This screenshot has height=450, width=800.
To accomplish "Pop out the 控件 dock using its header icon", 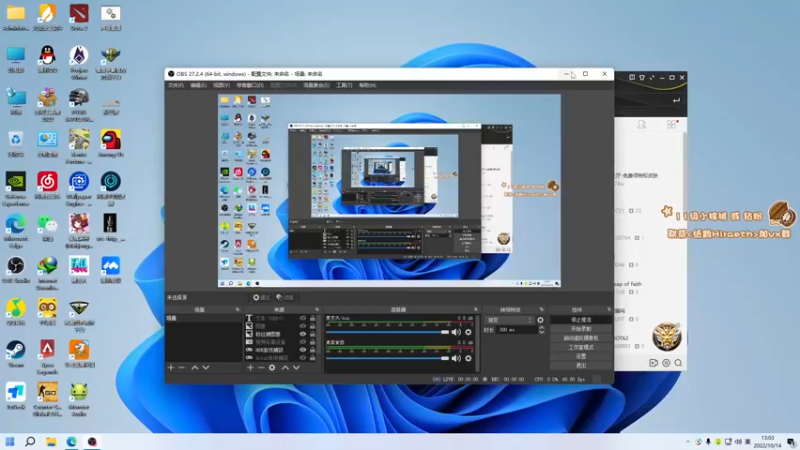I will click(609, 310).
